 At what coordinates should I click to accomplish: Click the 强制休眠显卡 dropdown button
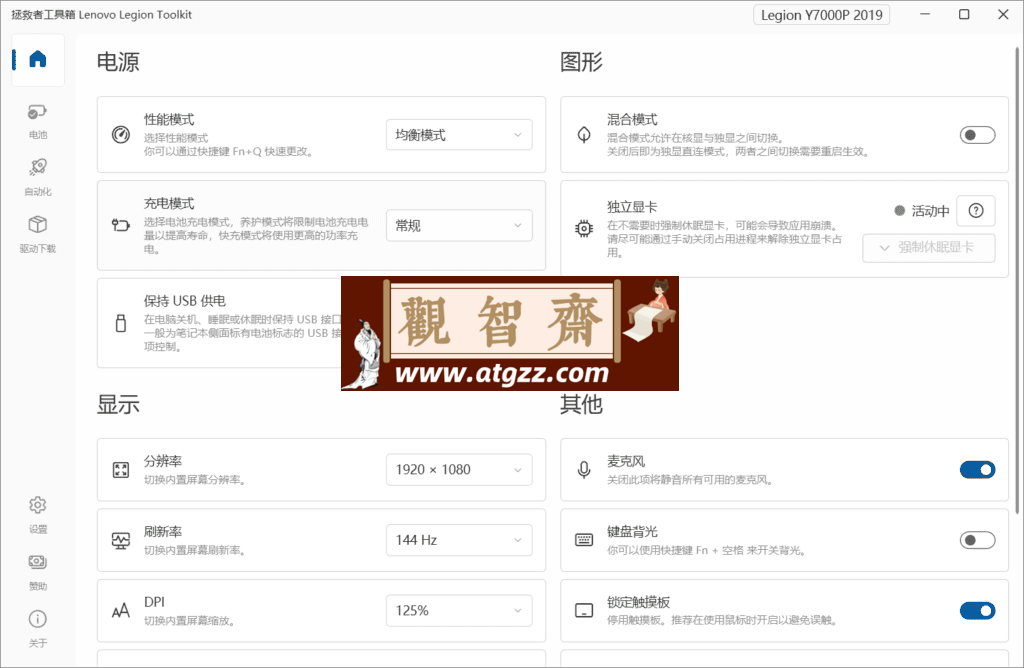click(x=929, y=247)
